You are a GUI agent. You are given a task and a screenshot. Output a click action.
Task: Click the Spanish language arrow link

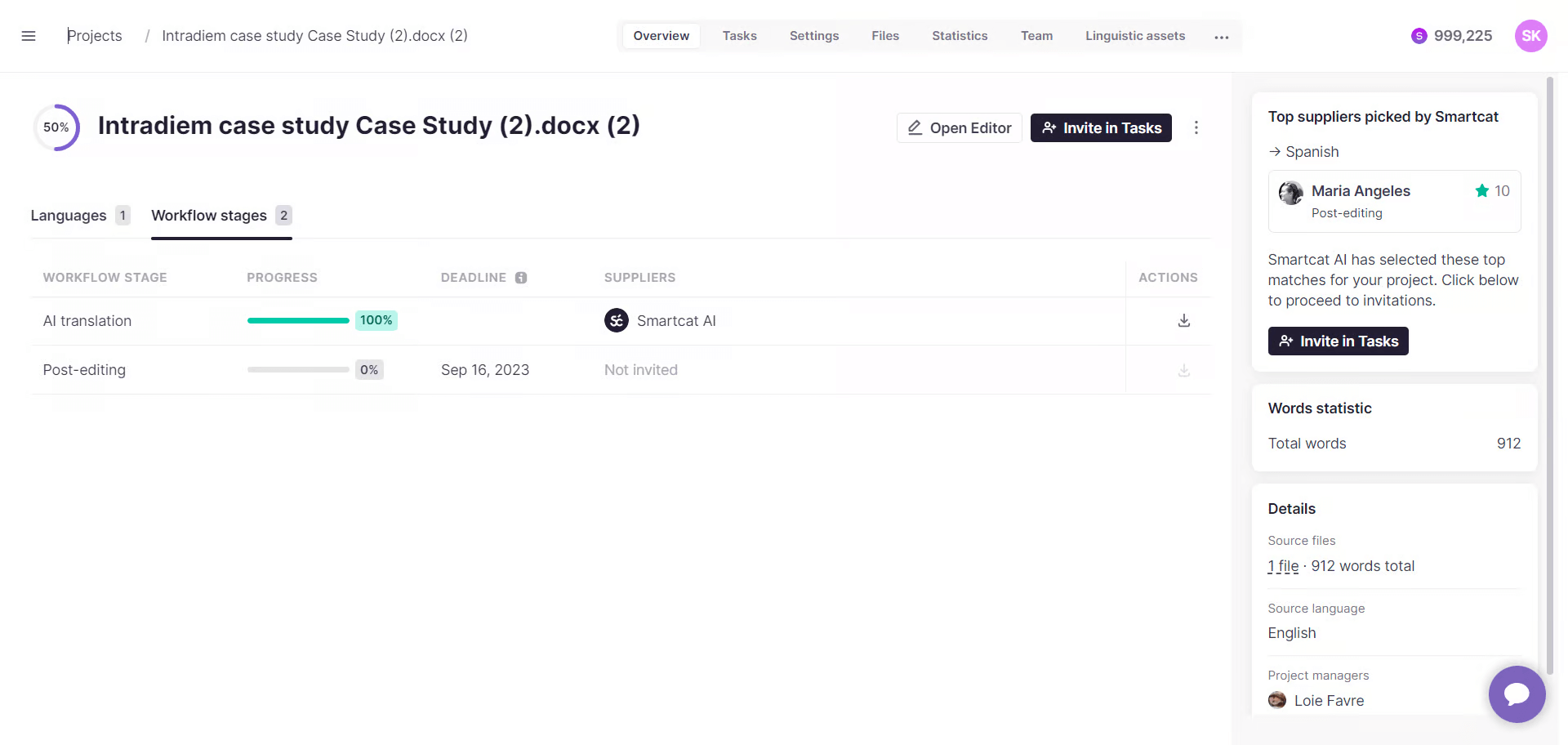1303,152
